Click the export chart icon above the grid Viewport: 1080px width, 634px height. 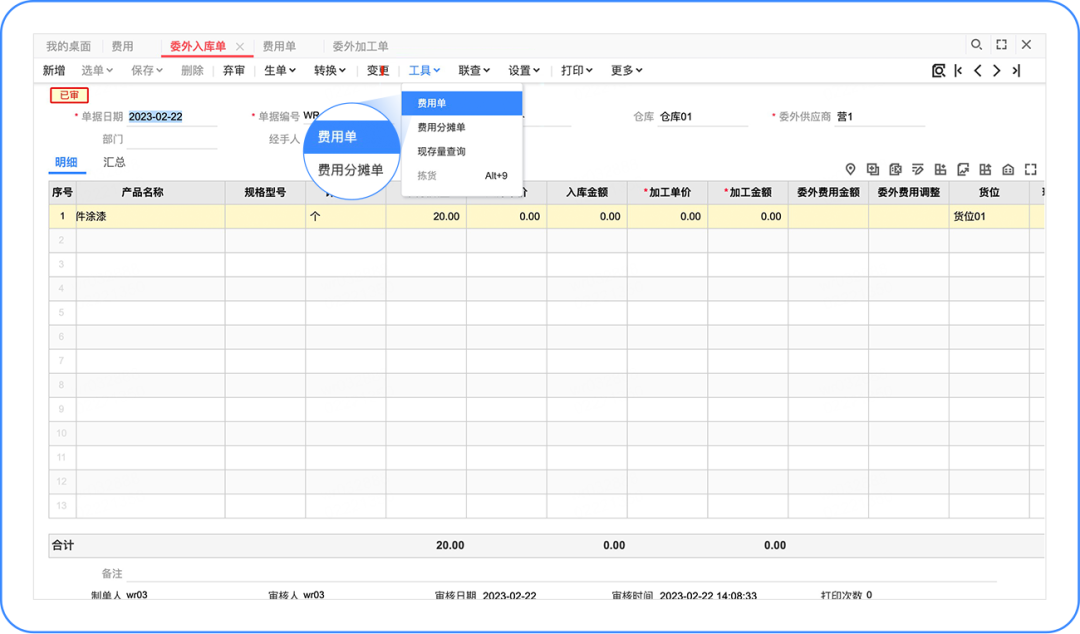tap(962, 169)
